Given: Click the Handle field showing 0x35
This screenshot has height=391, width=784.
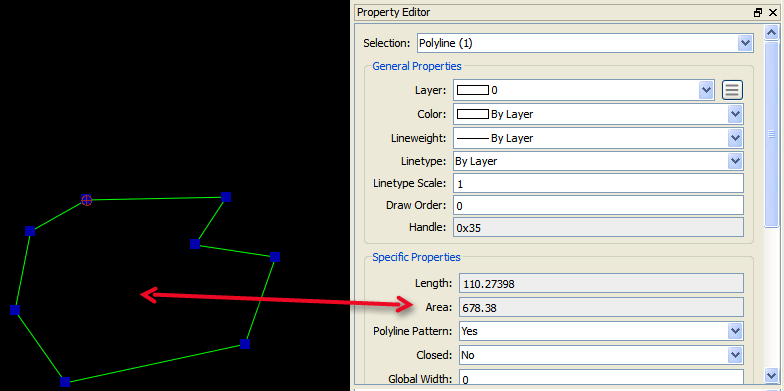Looking at the screenshot, I should tap(598, 228).
